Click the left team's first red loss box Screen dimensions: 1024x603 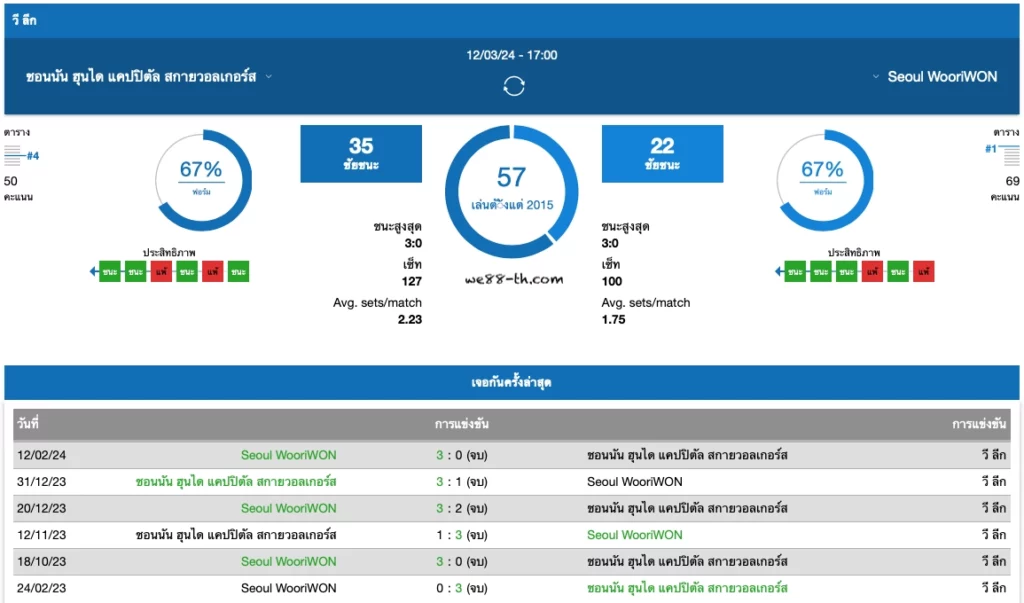(x=161, y=272)
